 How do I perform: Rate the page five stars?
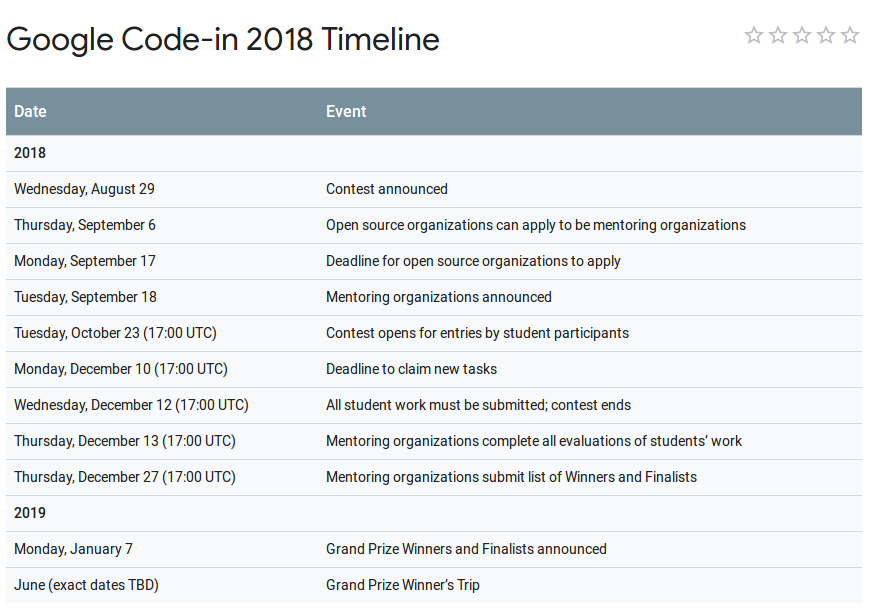(850, 36)
